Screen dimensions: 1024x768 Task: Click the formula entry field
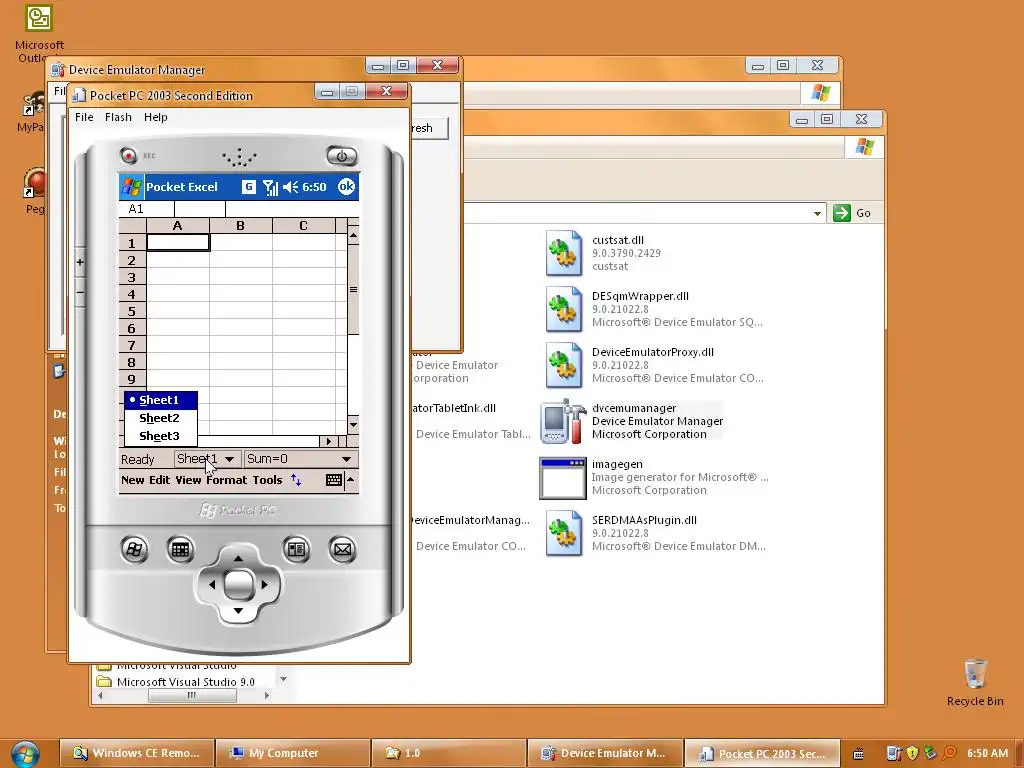pyautogui.click(x=291, y=209)
